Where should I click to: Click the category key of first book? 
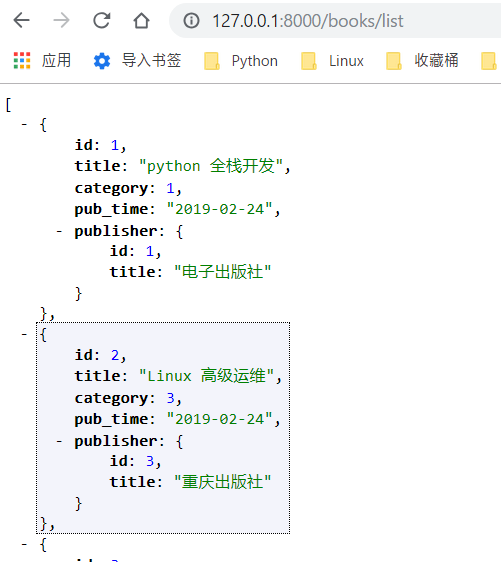[111, 189]
